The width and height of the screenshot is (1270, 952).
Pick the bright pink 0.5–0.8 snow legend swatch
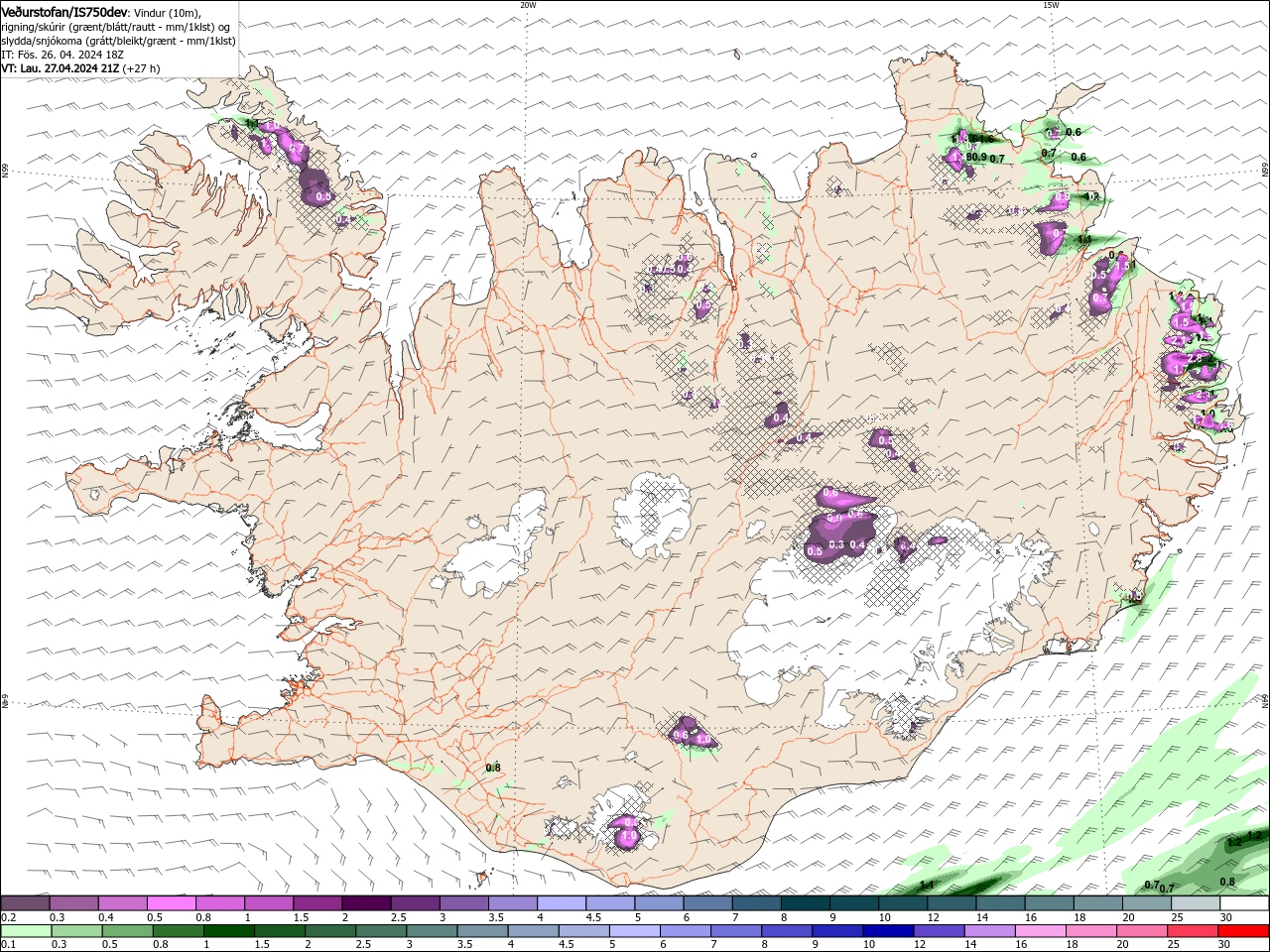point(171,903)
